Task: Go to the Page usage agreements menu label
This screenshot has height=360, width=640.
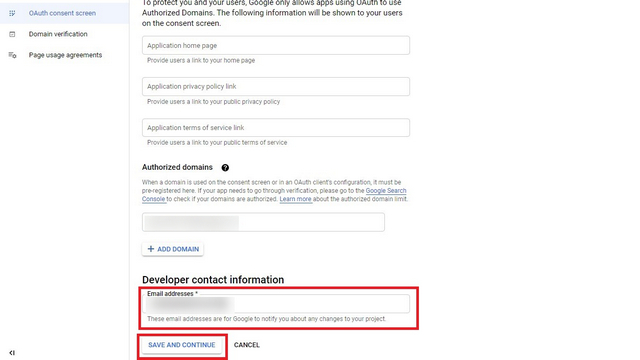Action: (x=65, y=55)
